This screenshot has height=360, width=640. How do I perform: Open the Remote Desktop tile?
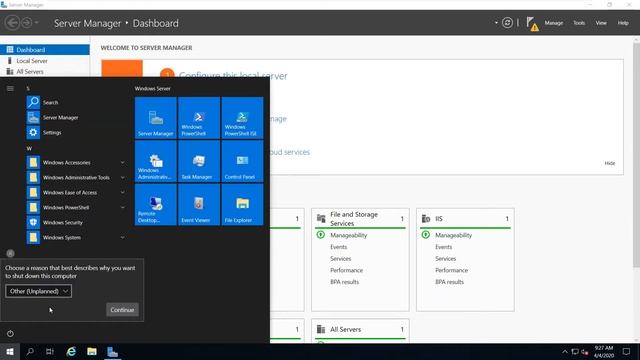coord(156,204)
